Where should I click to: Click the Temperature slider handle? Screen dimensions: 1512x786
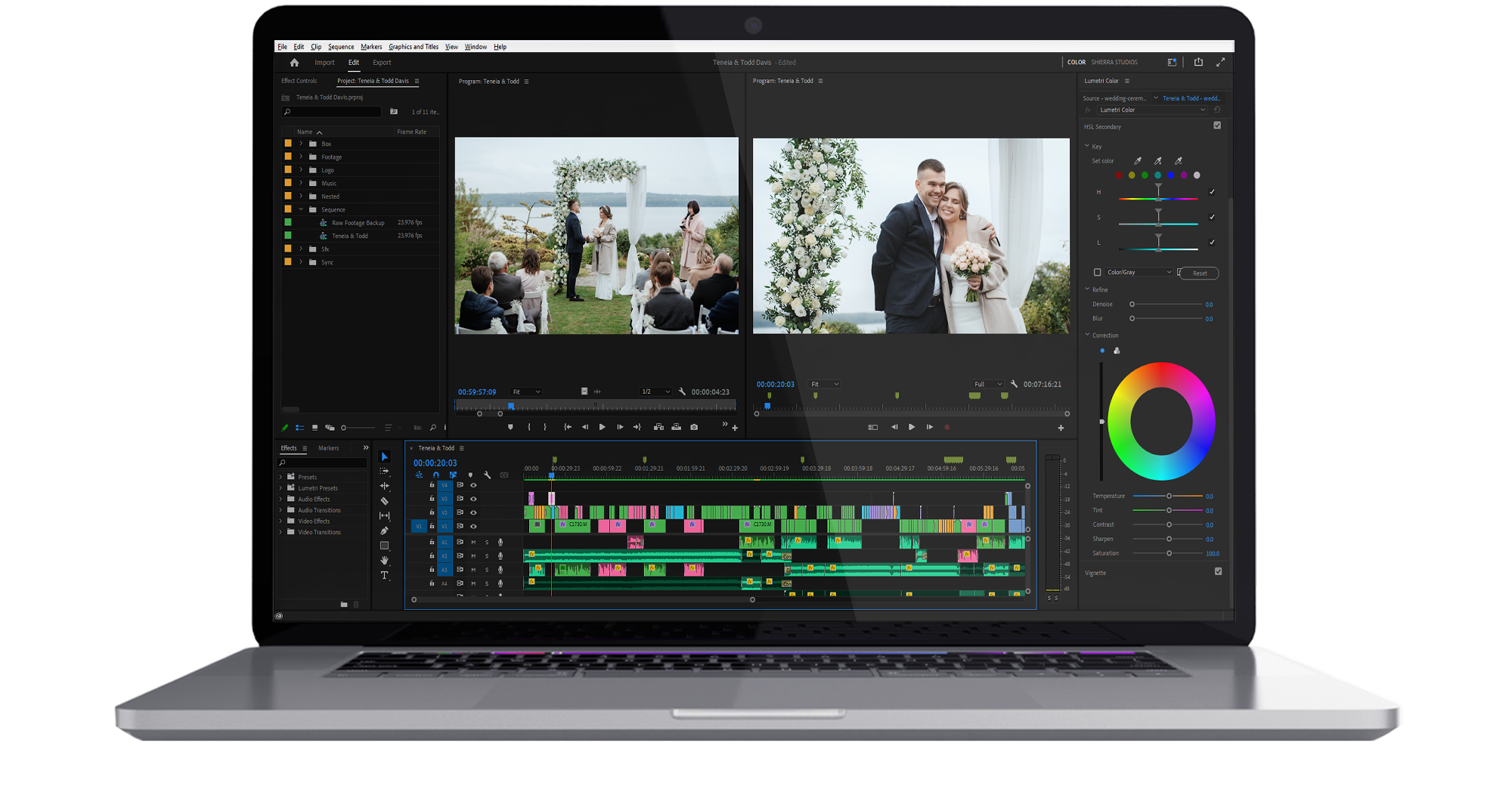tap(1169, 496)
